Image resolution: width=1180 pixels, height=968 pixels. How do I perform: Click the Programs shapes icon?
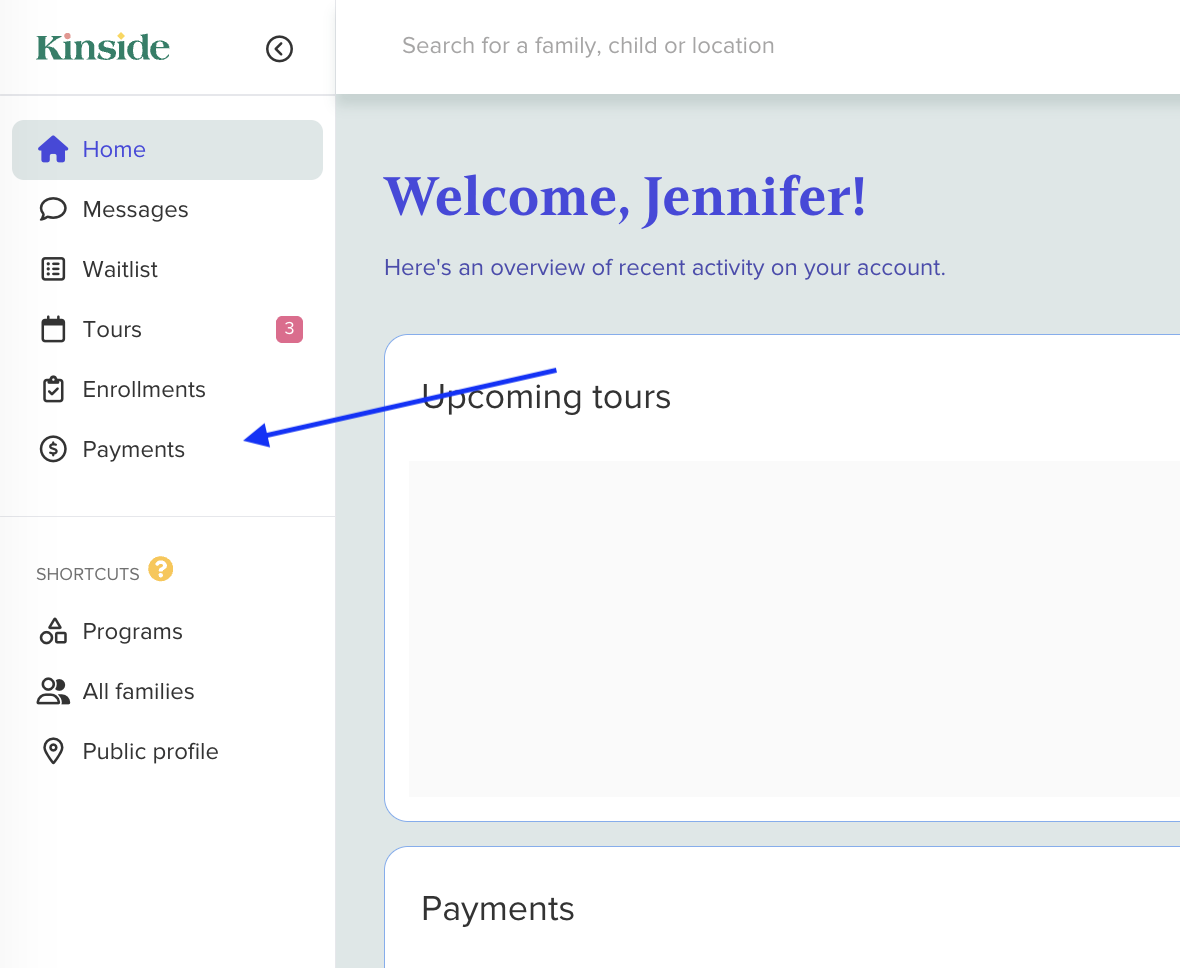[x=53, y=631]
